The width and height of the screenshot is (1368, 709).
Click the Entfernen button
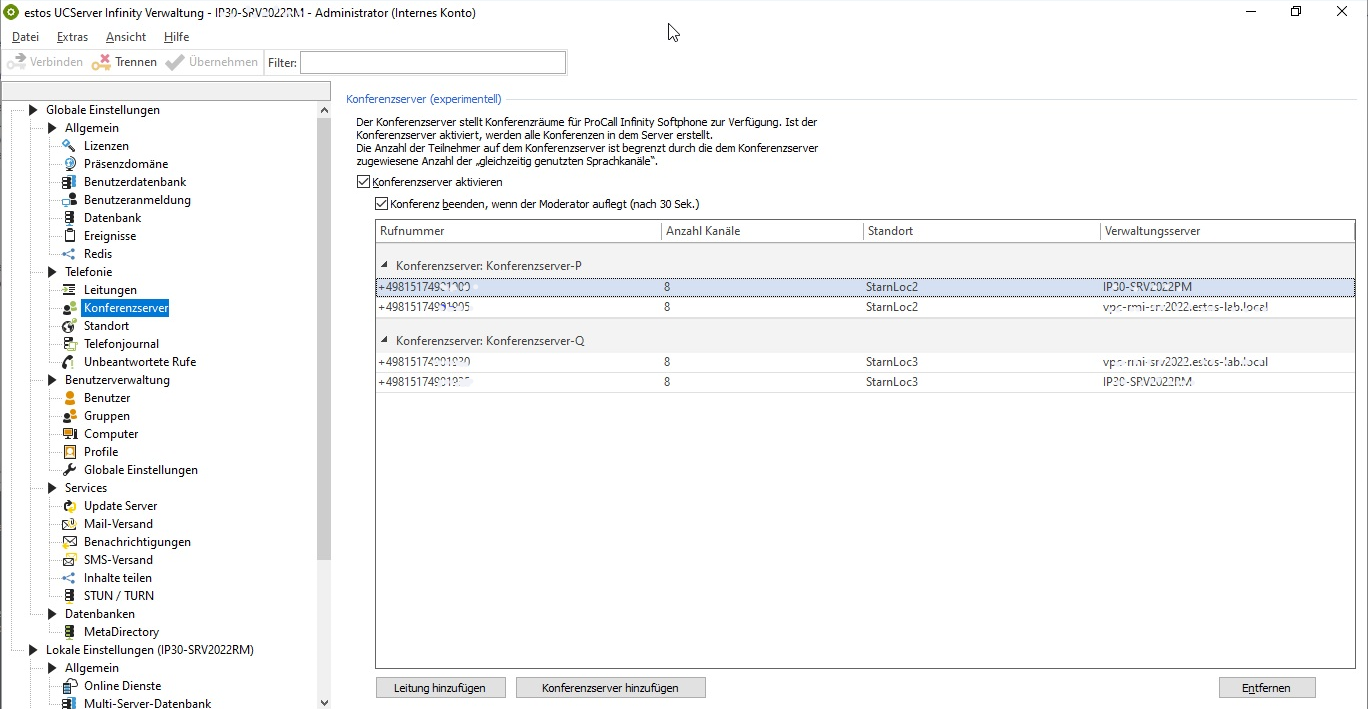click(x=1267, y=688)
